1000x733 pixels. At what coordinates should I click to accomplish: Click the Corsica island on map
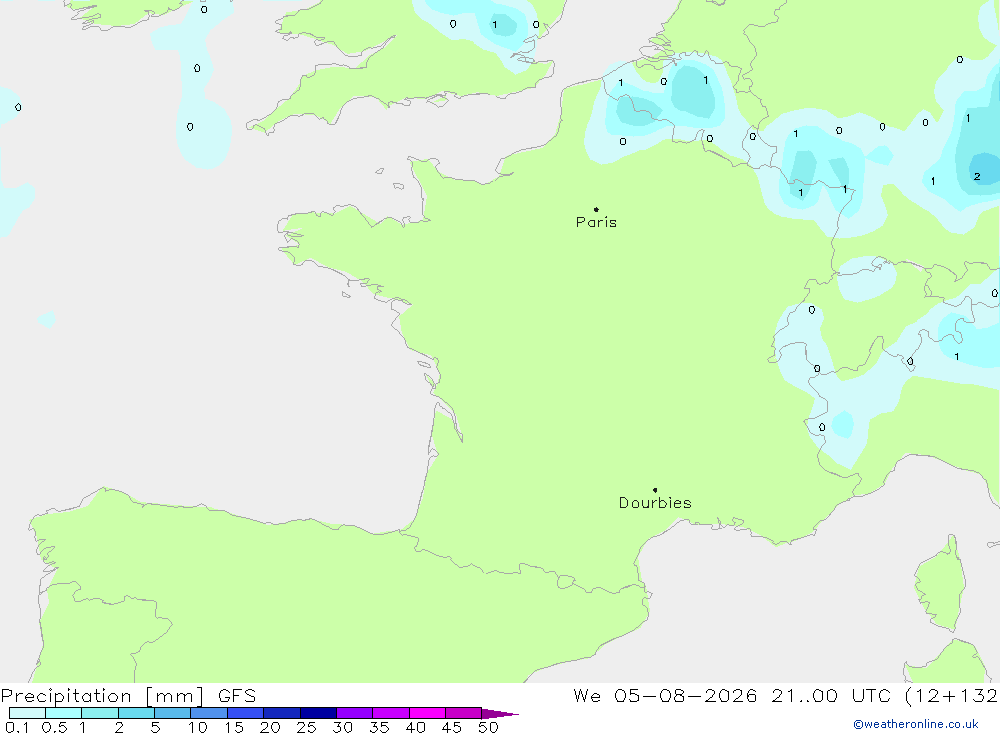point(941,584)
